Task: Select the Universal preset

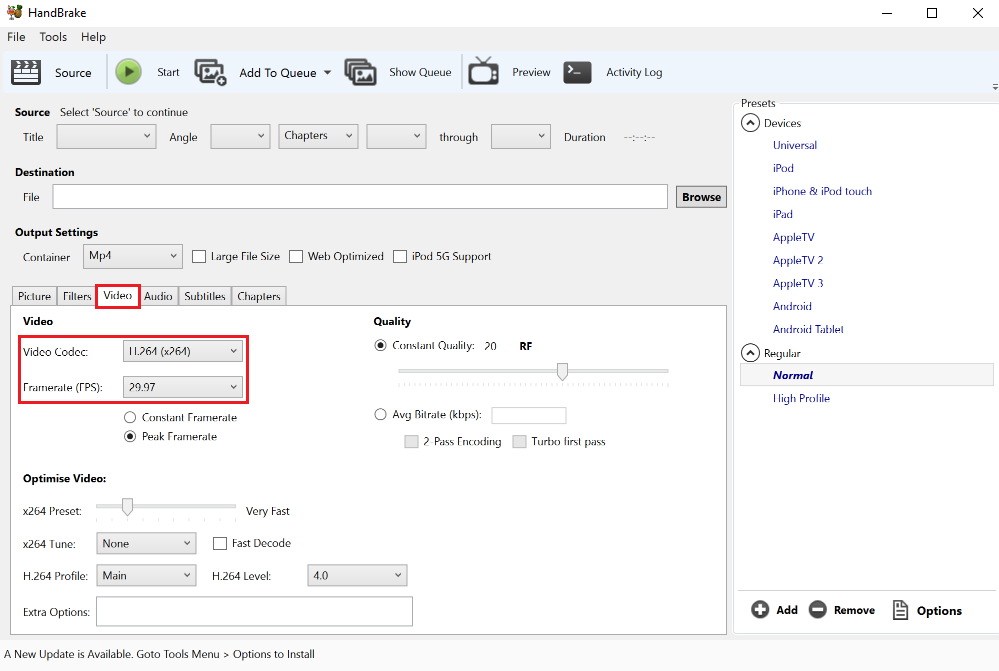Action: (x=794, y=145)
